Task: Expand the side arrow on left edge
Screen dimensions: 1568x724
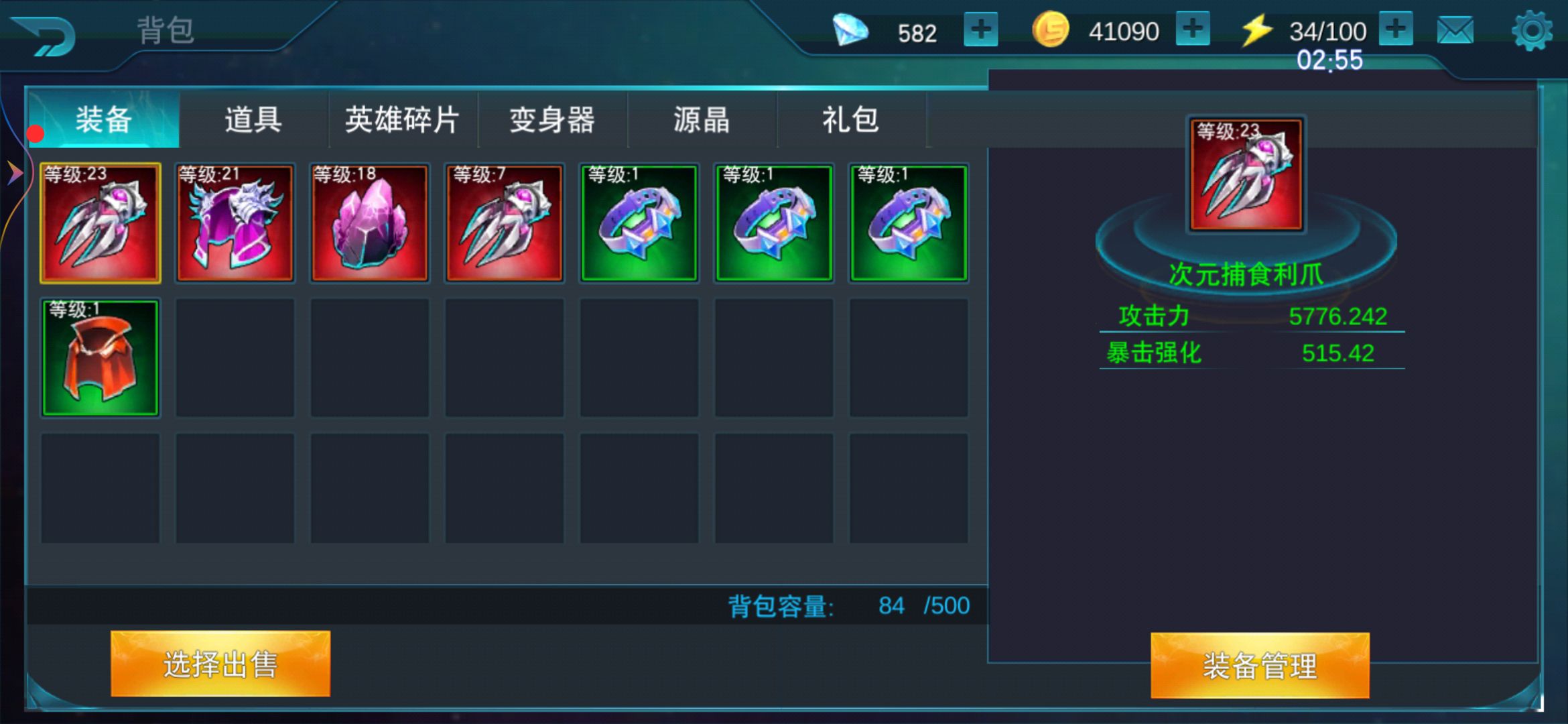Action: [15, 173]
